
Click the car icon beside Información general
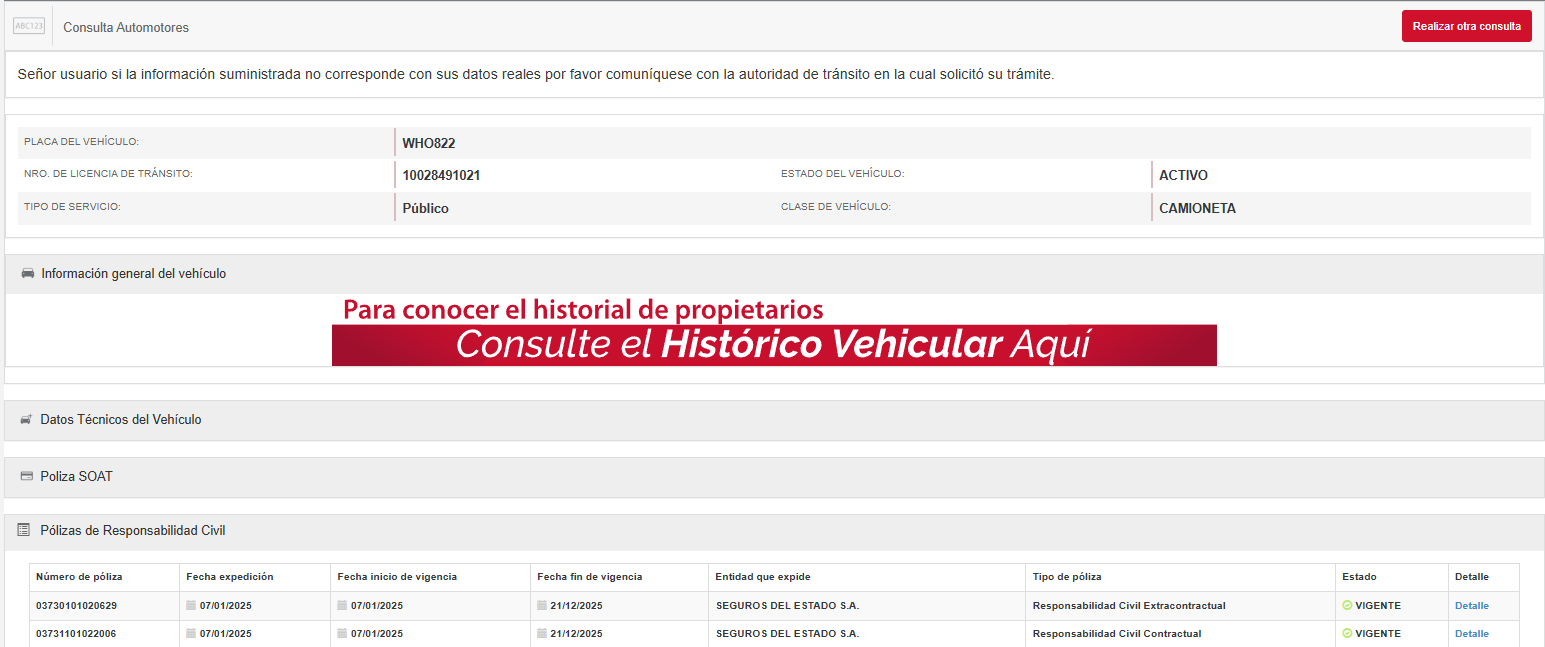[28, 273]
